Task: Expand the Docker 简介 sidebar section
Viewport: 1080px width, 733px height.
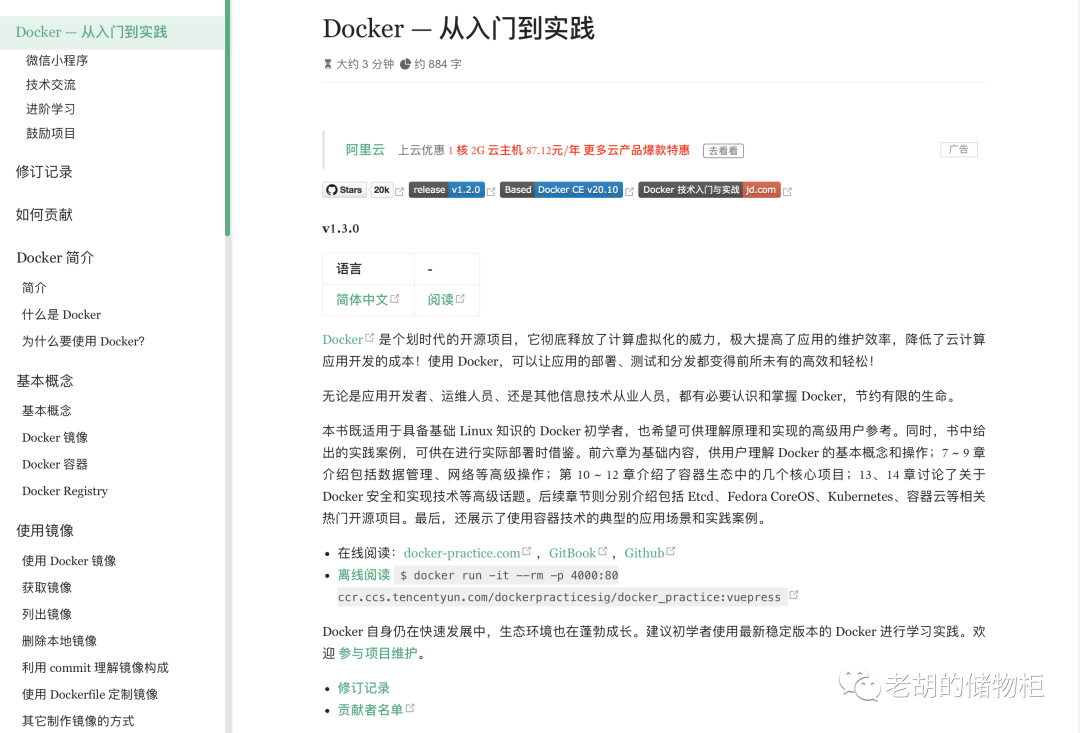Action: click(55, 258)
